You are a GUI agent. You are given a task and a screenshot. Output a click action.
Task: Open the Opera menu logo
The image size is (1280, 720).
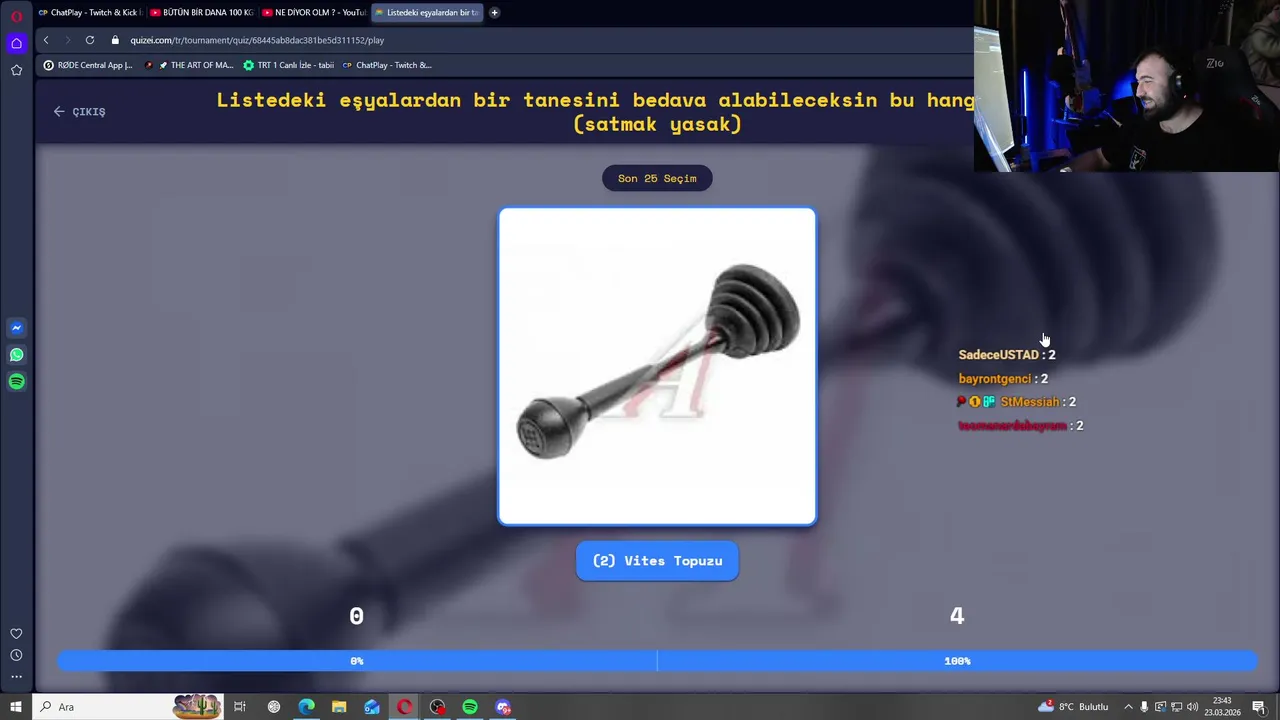point(16,16)
